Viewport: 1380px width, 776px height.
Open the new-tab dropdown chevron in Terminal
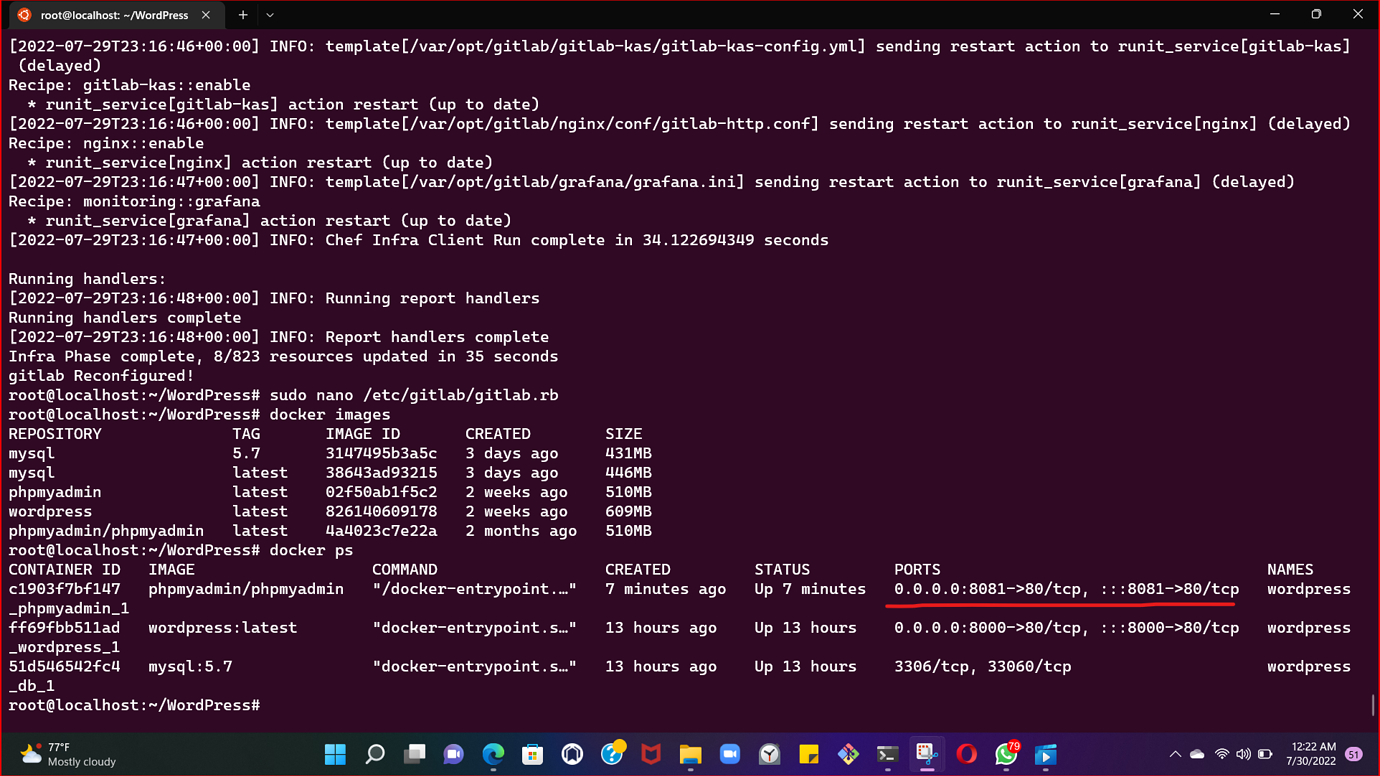[267, 15]
